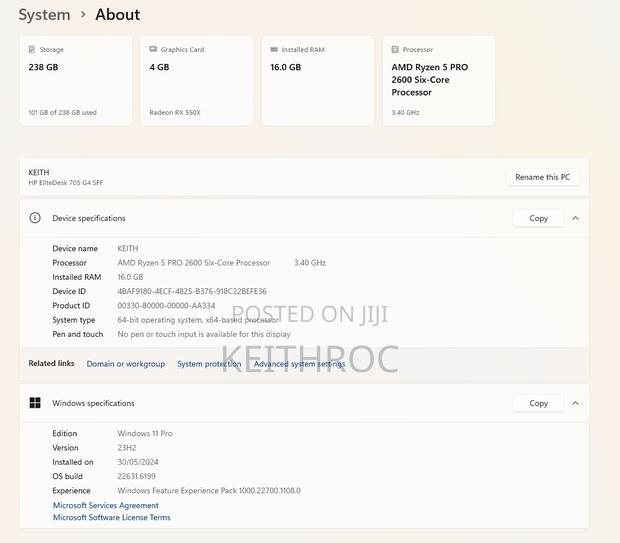The image size is (620, 543).
Task: Click the Device name value KEITH
Action: [x=128, y=248]
